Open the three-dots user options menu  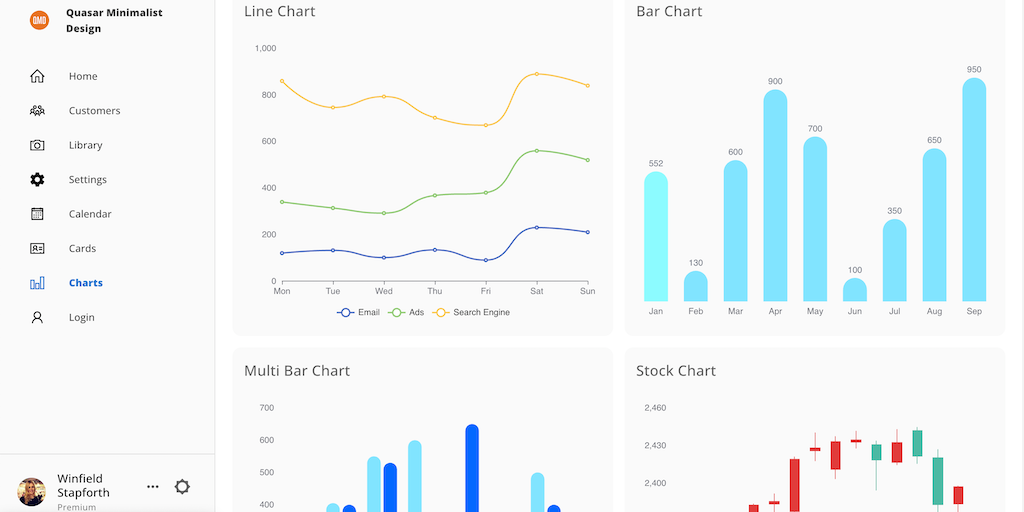[x=153, y=487]
